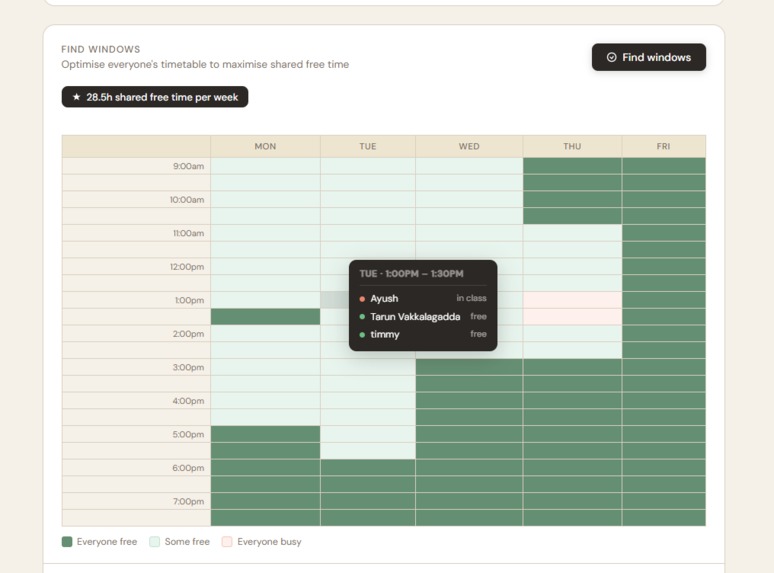Click Tarun Vakkalagadda row in tooltip
This screenshot has height=573, width=774.
(x=423, y=316)
